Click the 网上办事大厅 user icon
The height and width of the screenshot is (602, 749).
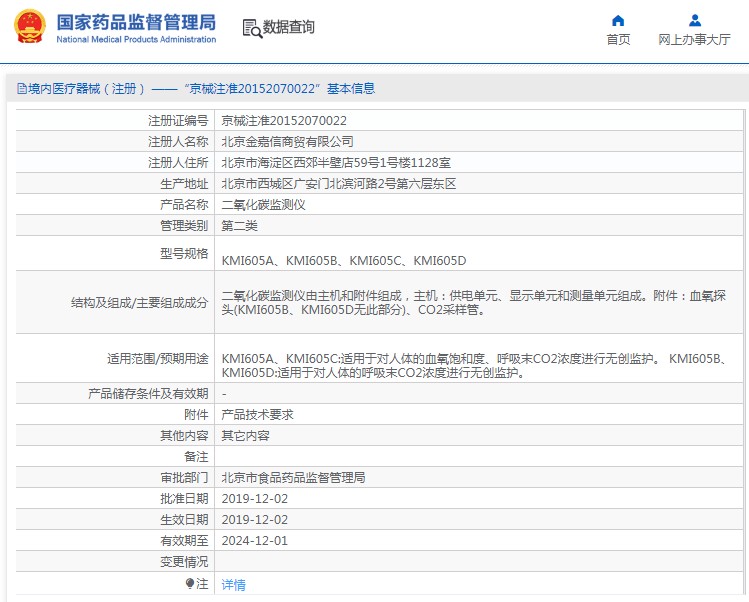pos(695,21)
